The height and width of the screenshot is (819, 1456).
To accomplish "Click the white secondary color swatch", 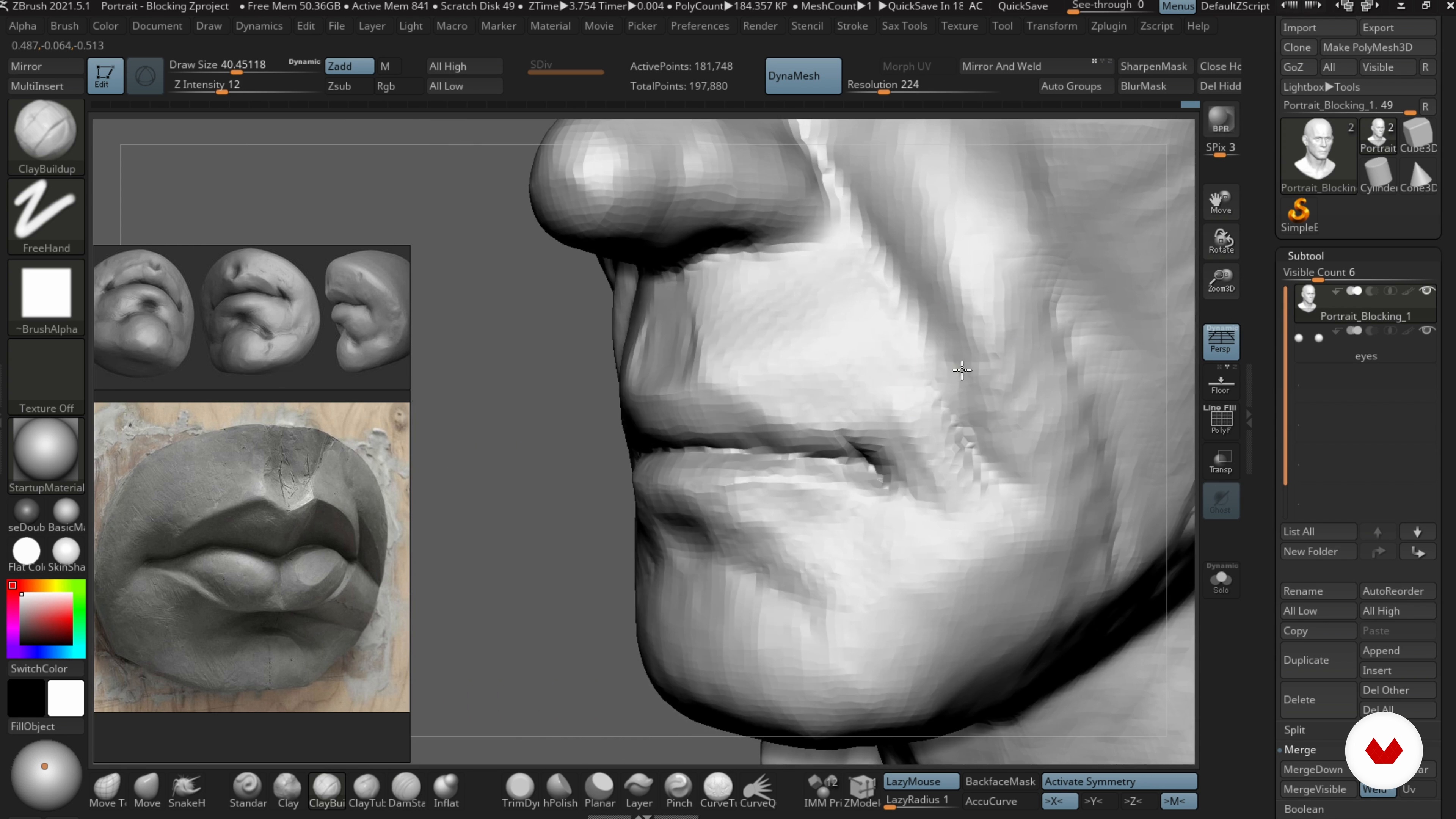I will click(66, 698).
